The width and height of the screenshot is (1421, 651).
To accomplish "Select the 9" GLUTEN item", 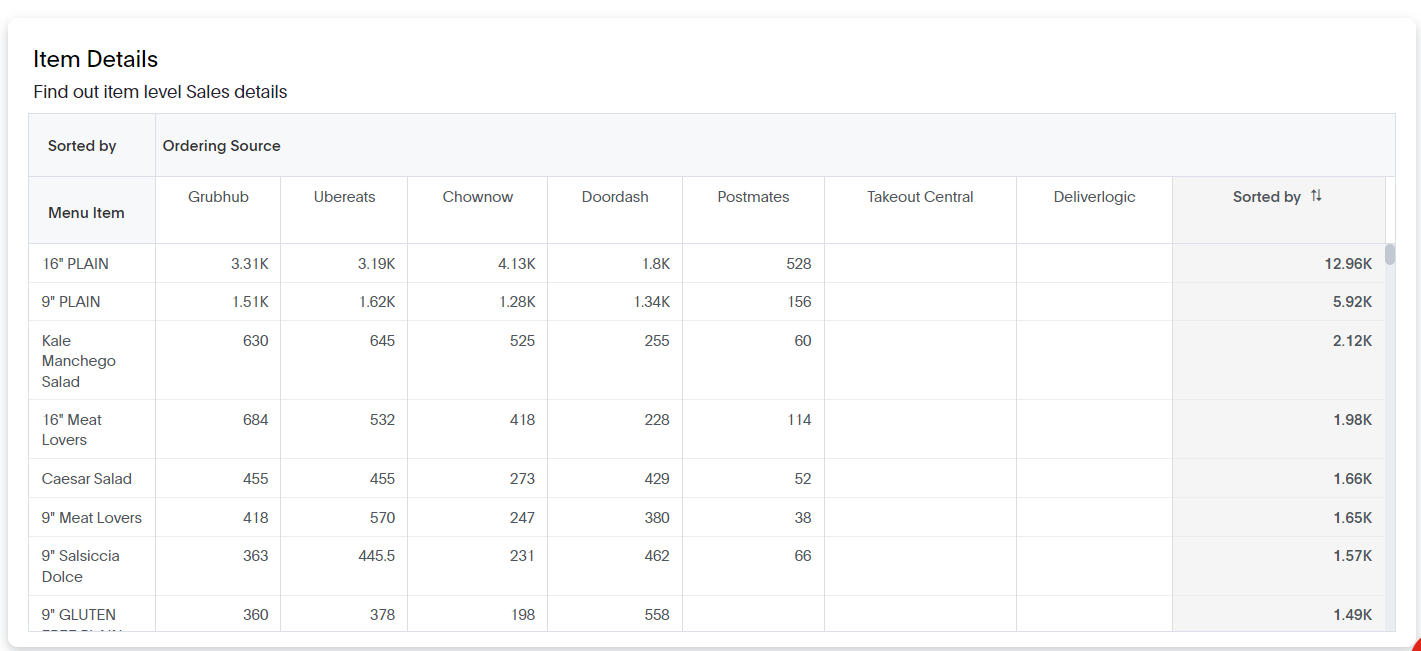I will (x=79, y=615).
